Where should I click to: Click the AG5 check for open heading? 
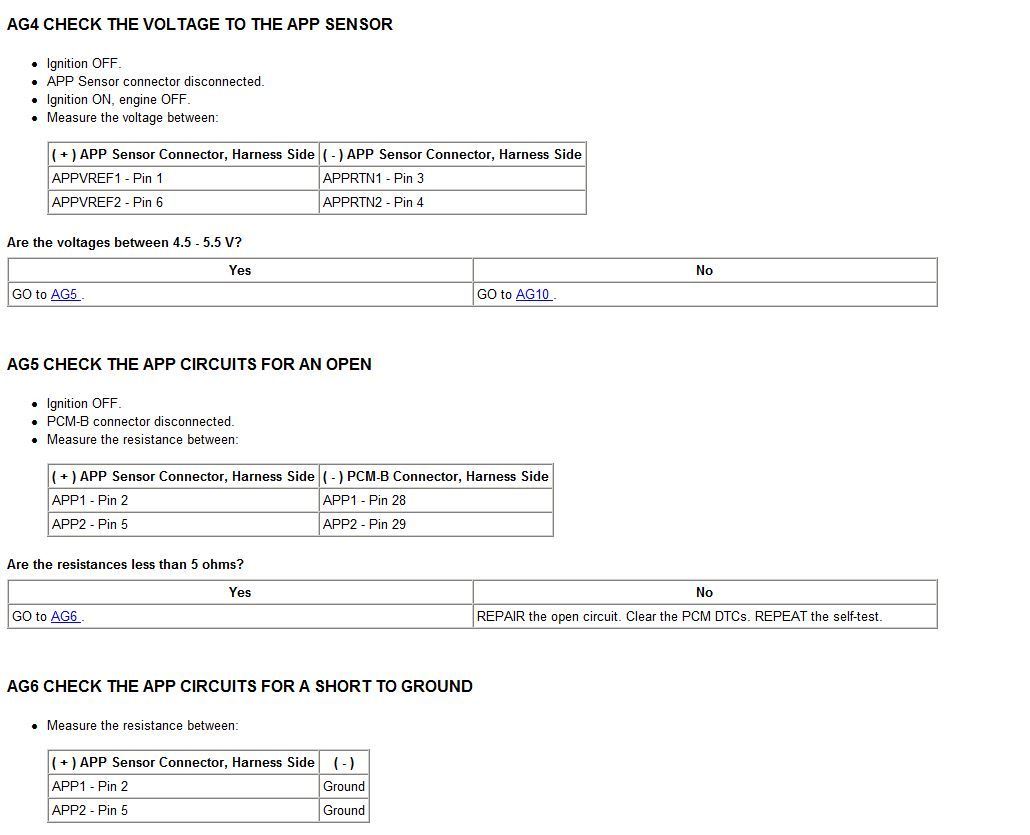(x=189, y=364)
